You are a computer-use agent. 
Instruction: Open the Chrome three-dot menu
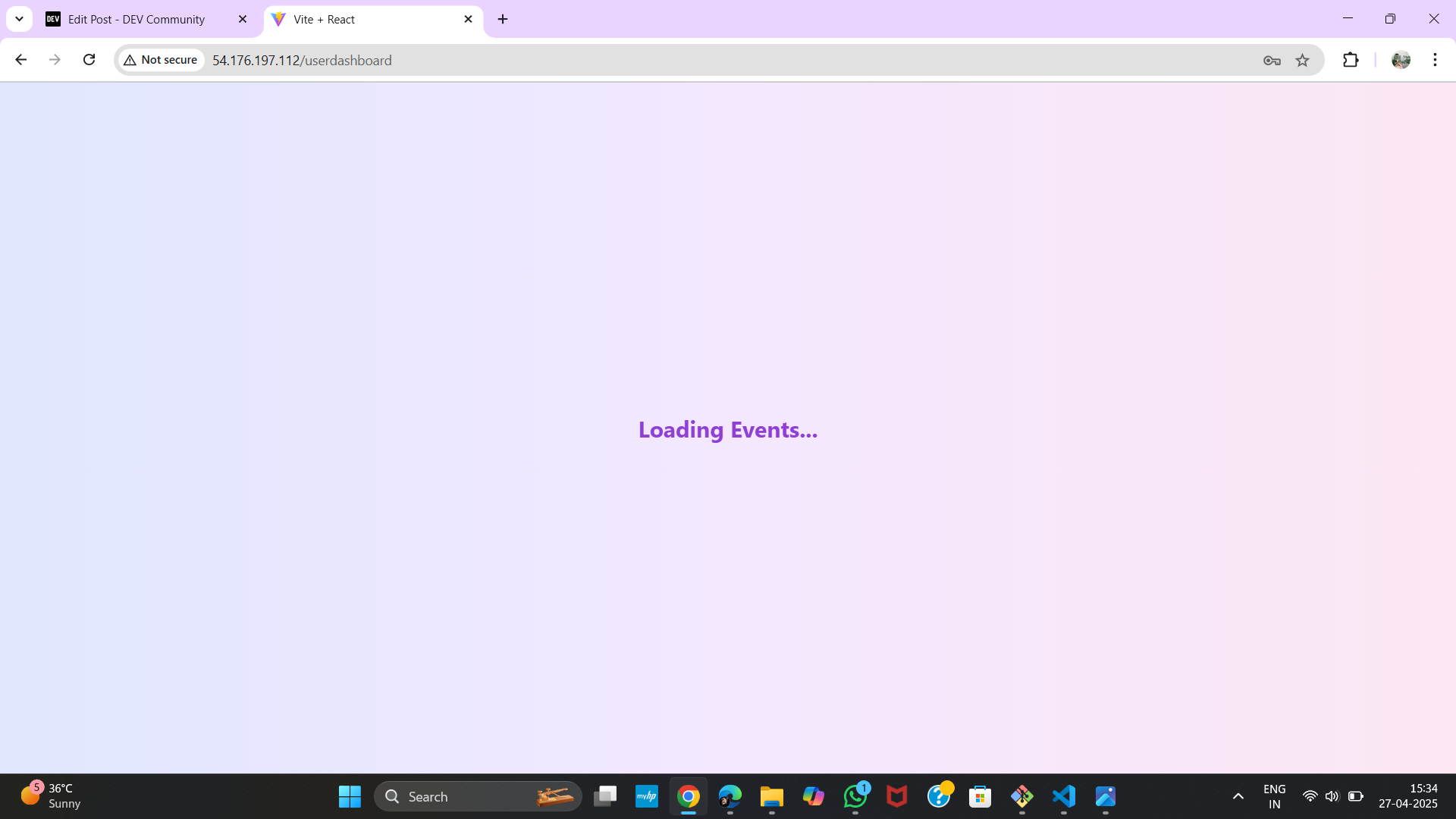(x=1435, y=60)
